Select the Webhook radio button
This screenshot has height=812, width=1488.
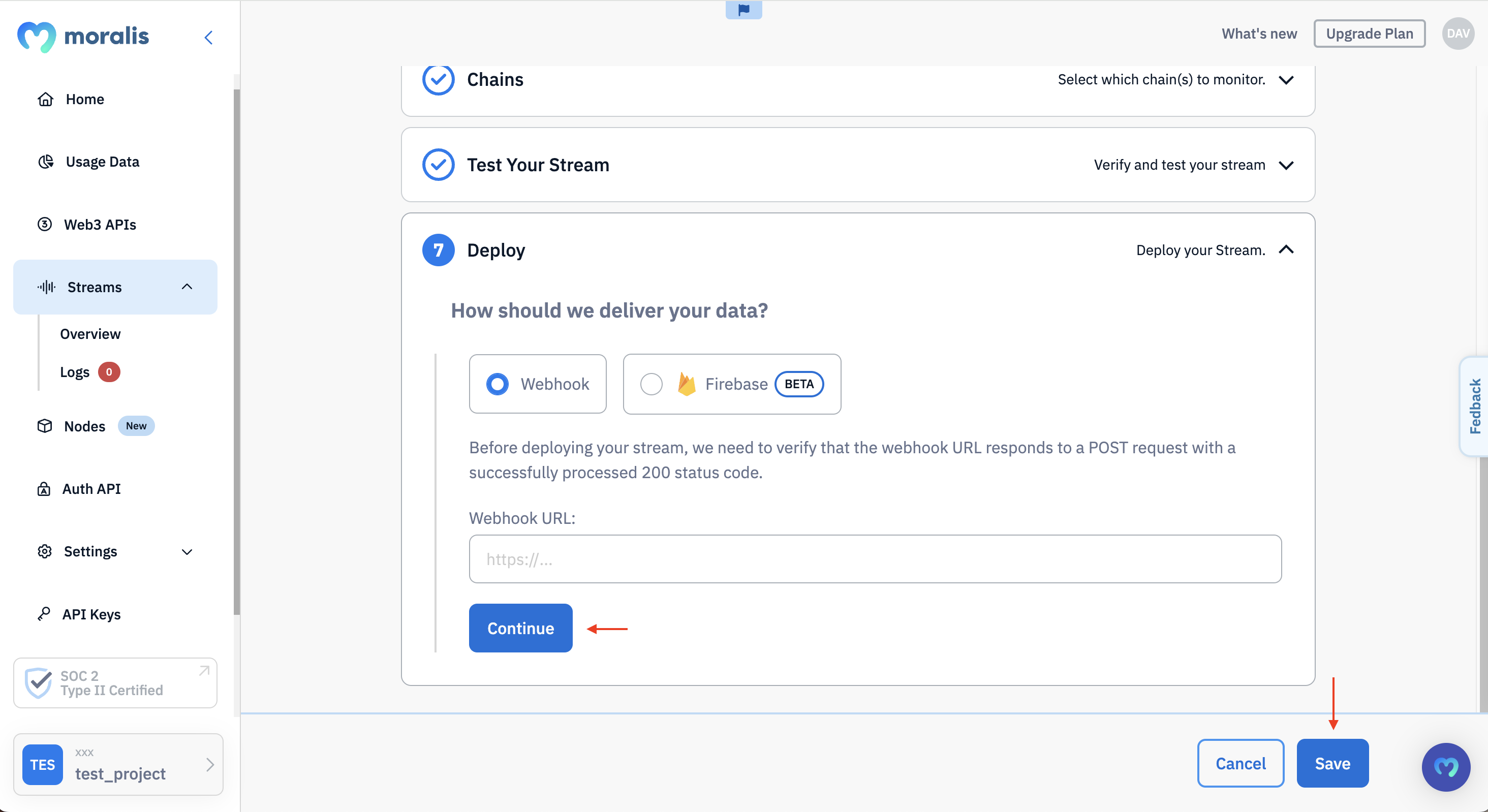498,384
